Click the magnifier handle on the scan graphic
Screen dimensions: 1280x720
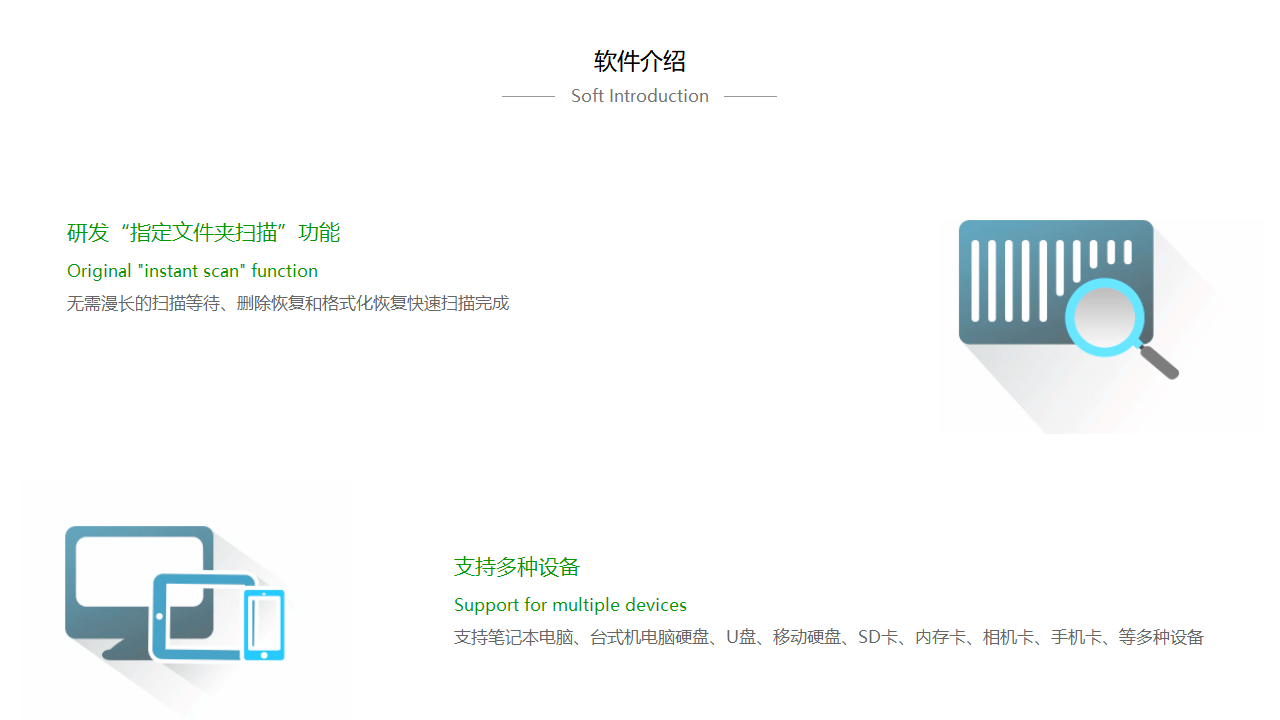(1160, 363)
